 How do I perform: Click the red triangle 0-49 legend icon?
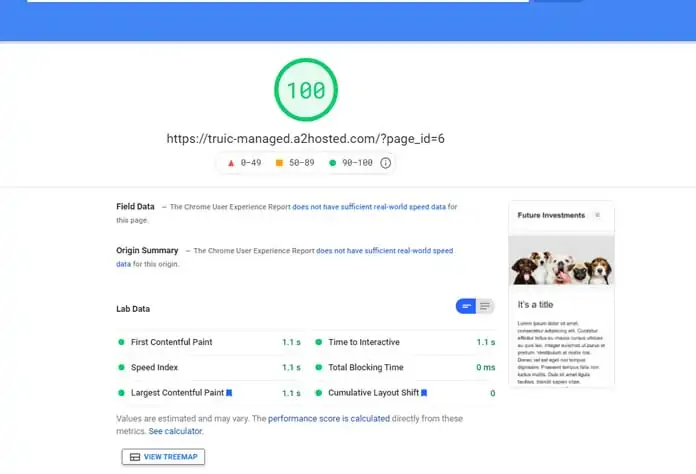(232, 163)
